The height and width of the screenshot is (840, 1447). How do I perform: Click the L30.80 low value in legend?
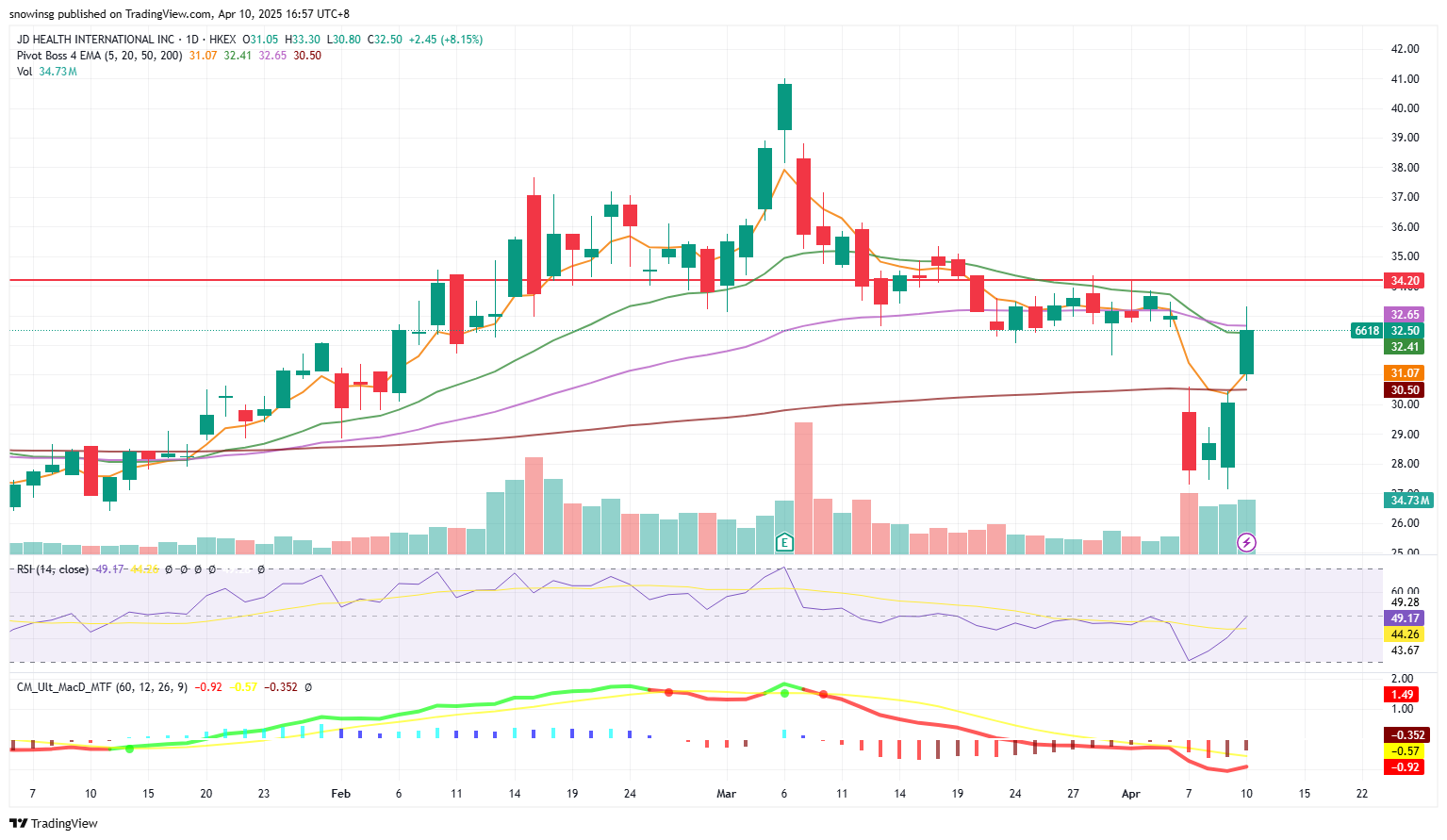344,40
